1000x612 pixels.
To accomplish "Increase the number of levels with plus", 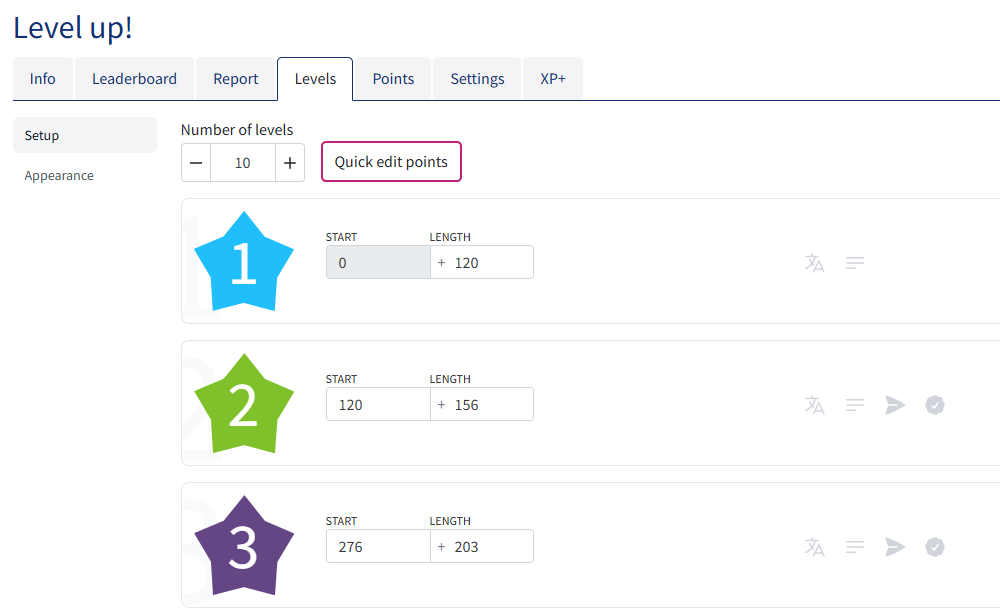I will tap(289, 162).
